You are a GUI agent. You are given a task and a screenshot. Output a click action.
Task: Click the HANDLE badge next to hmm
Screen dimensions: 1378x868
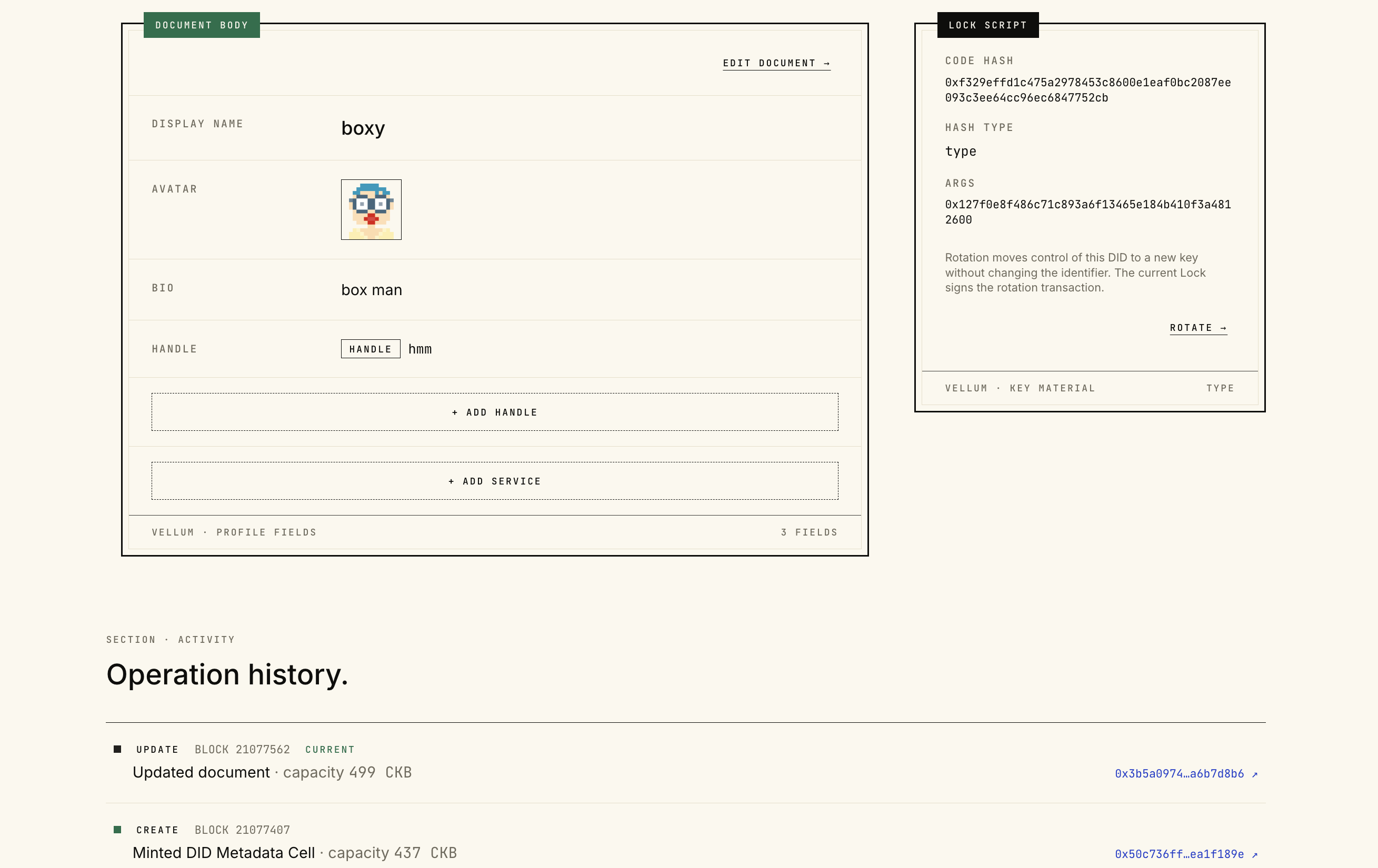[371, 349]
